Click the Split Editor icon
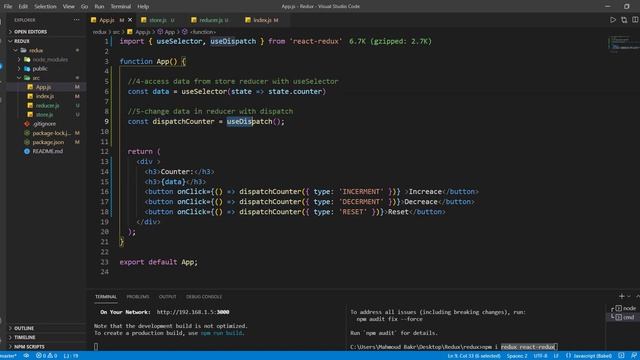Viewport: 640px width, 360px height. pos(635,20)
